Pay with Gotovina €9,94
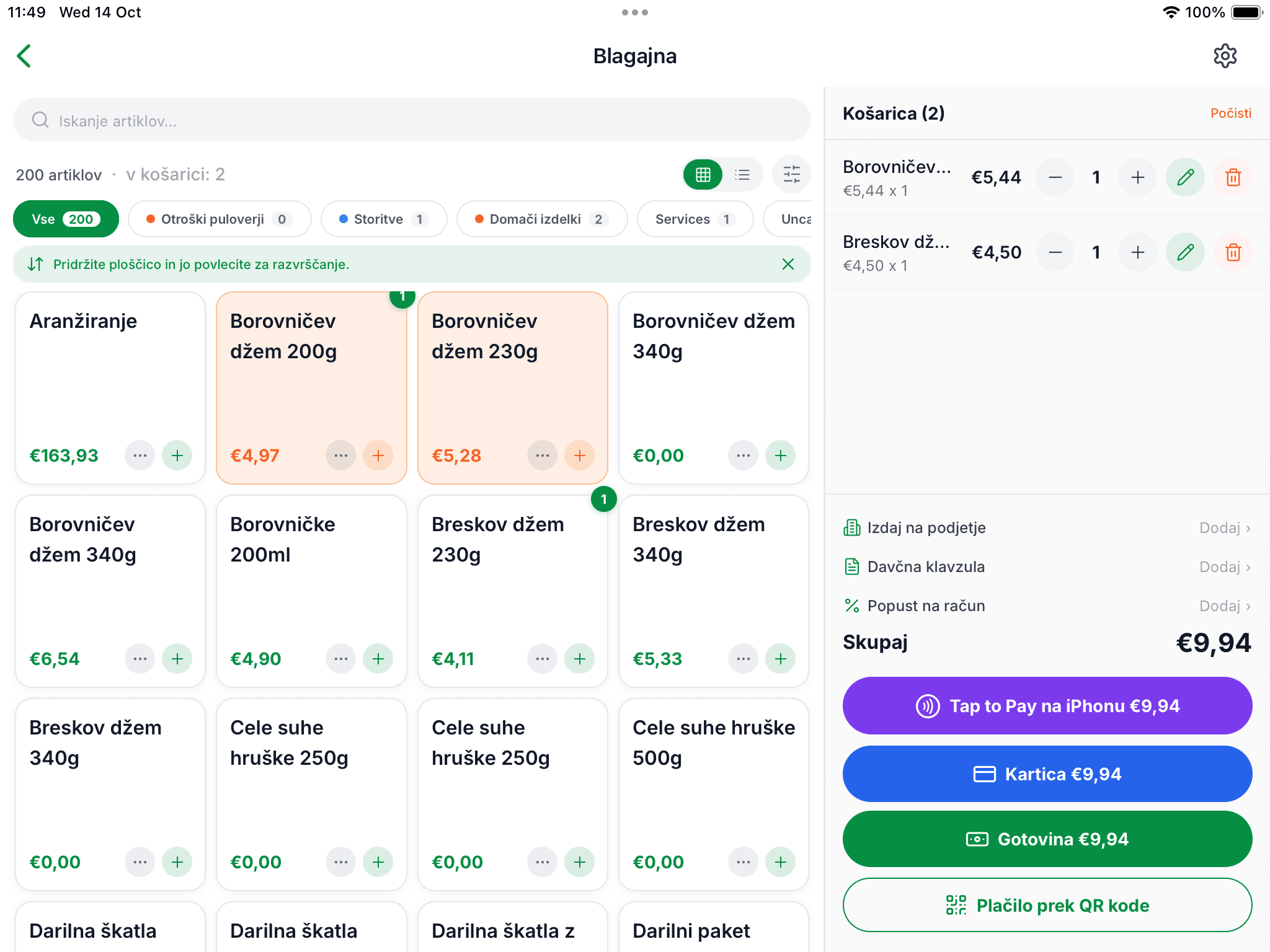This screenshot has width=1270, height=952. pos(1047,839)
